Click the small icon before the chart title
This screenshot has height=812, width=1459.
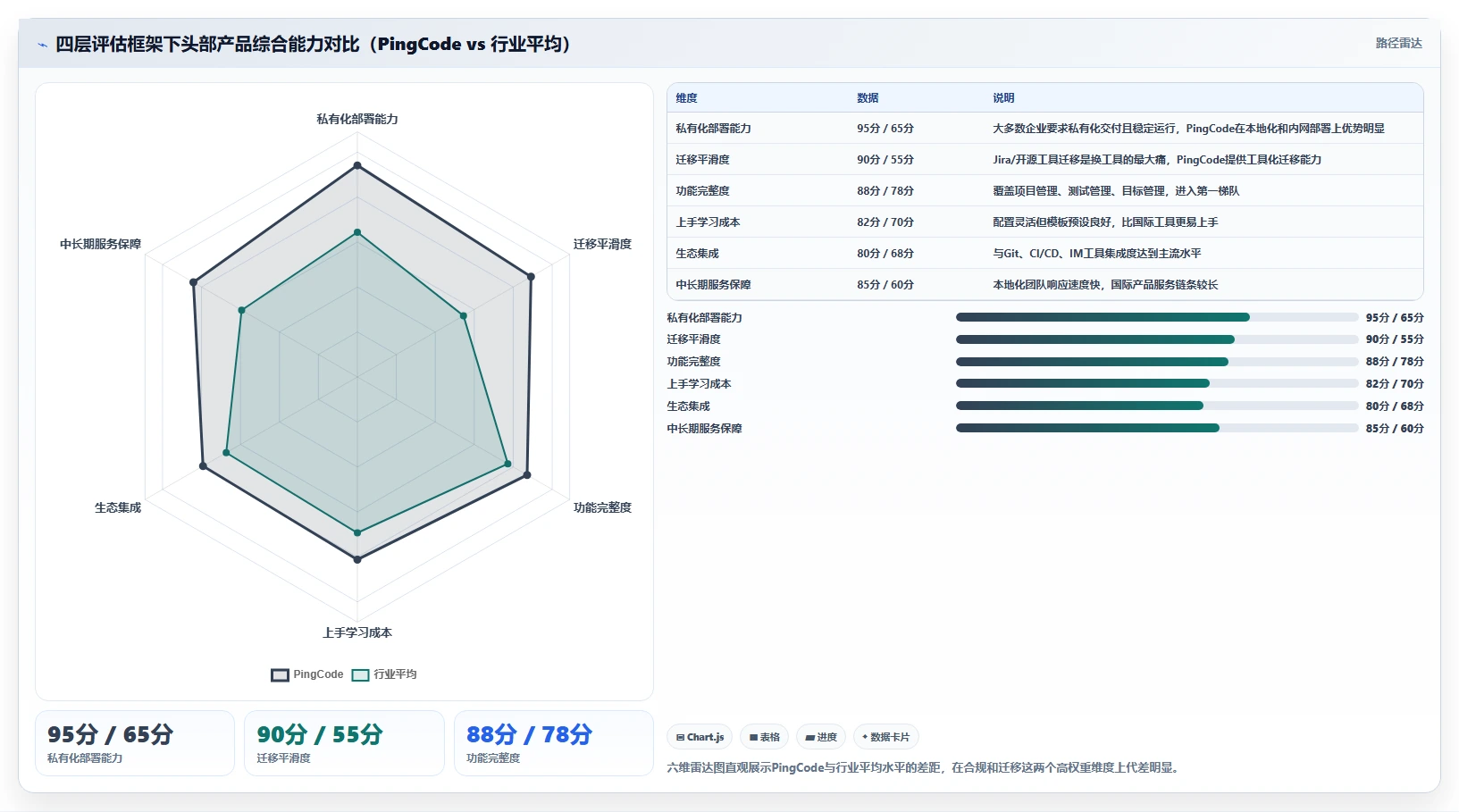42,45
